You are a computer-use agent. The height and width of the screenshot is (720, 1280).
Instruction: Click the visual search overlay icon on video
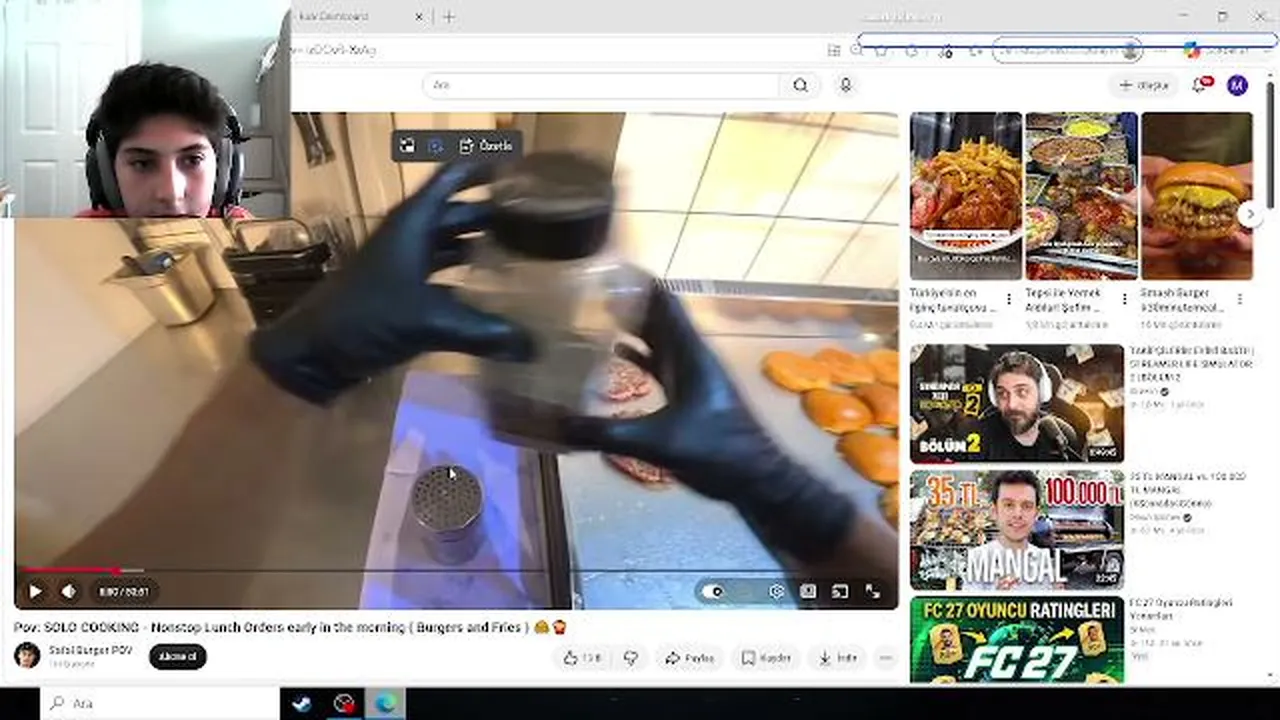[x=436, y=146]
